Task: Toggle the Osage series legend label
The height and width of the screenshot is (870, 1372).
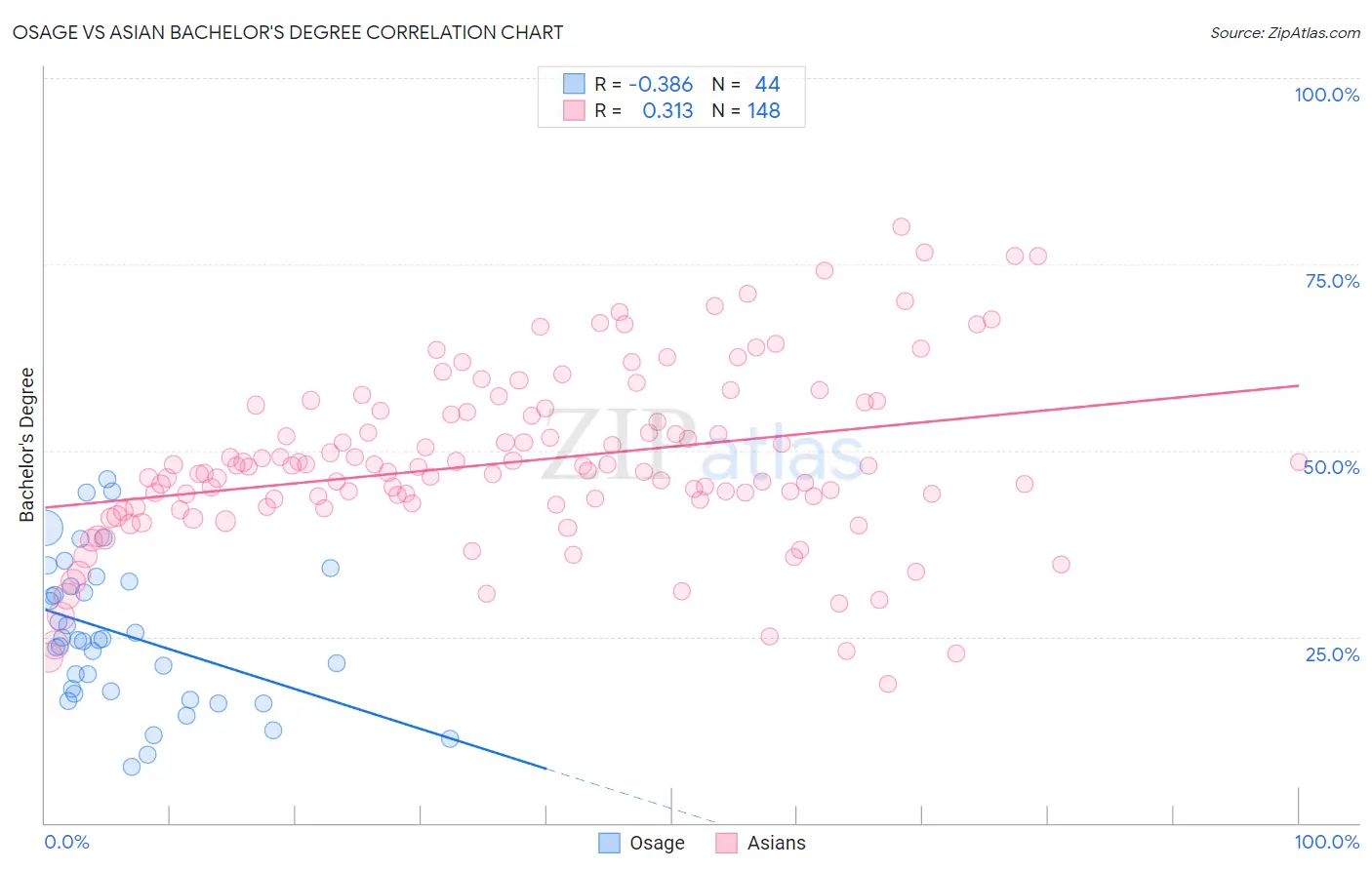Action: point(657,843)
